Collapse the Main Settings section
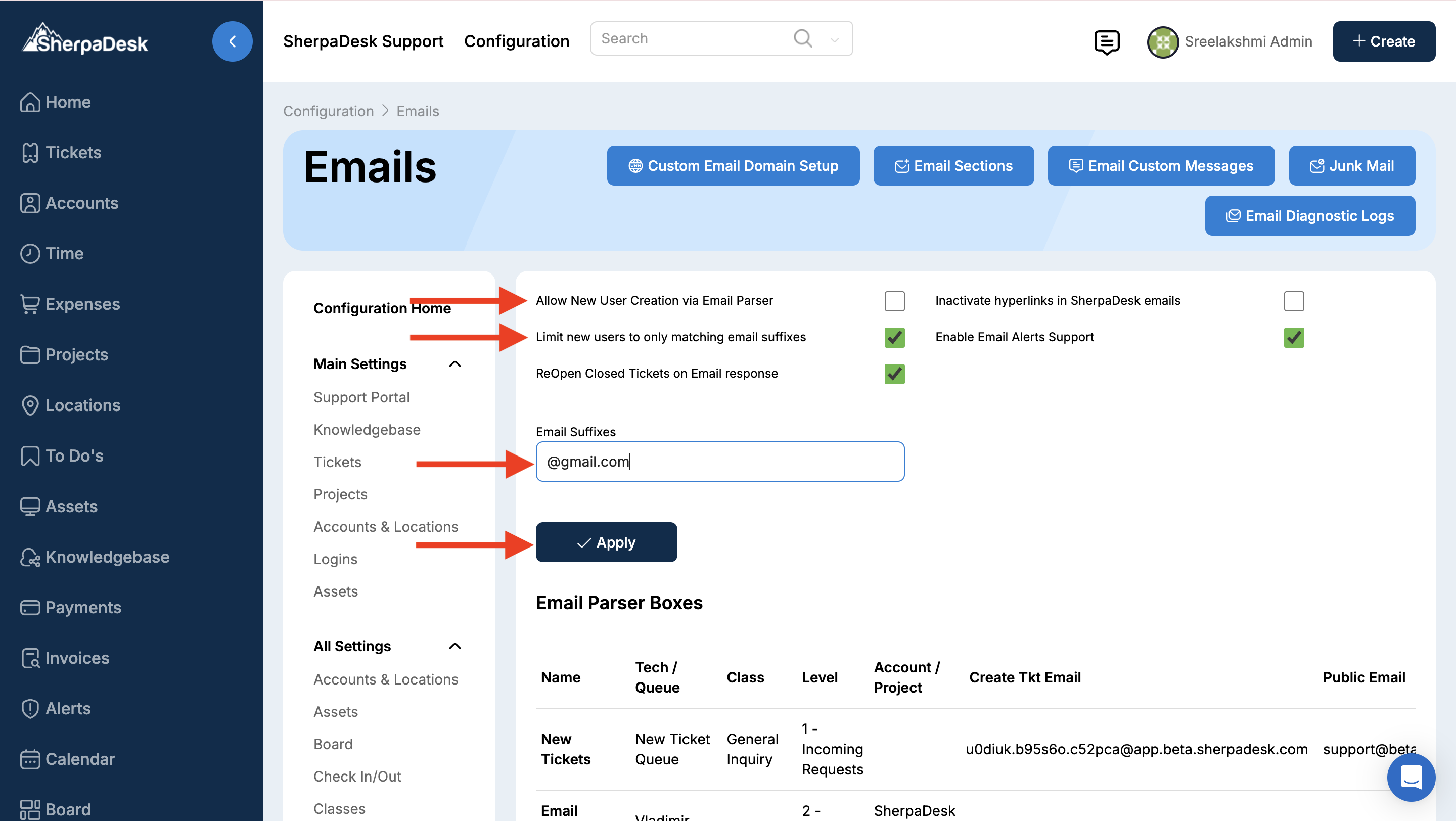 tap(454, 364)
